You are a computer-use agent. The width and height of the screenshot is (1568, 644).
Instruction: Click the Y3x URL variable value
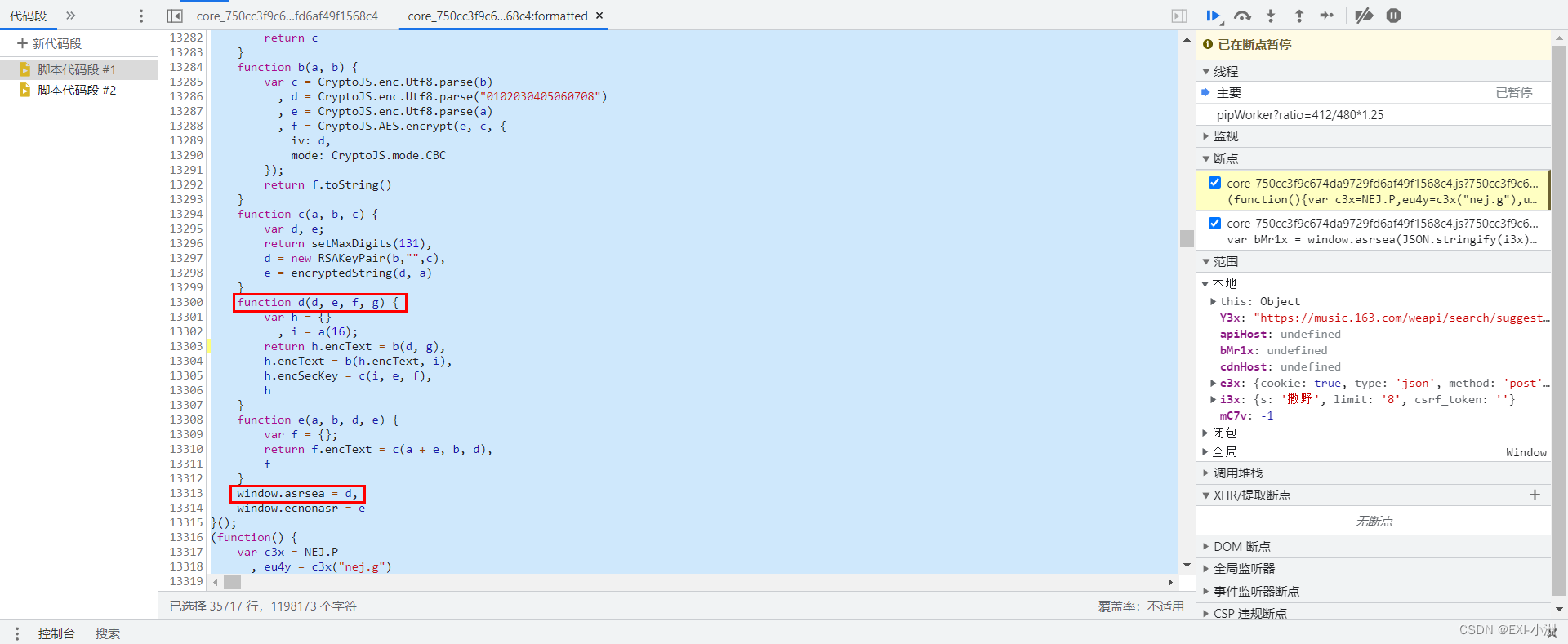click(x=1401, y=318)
